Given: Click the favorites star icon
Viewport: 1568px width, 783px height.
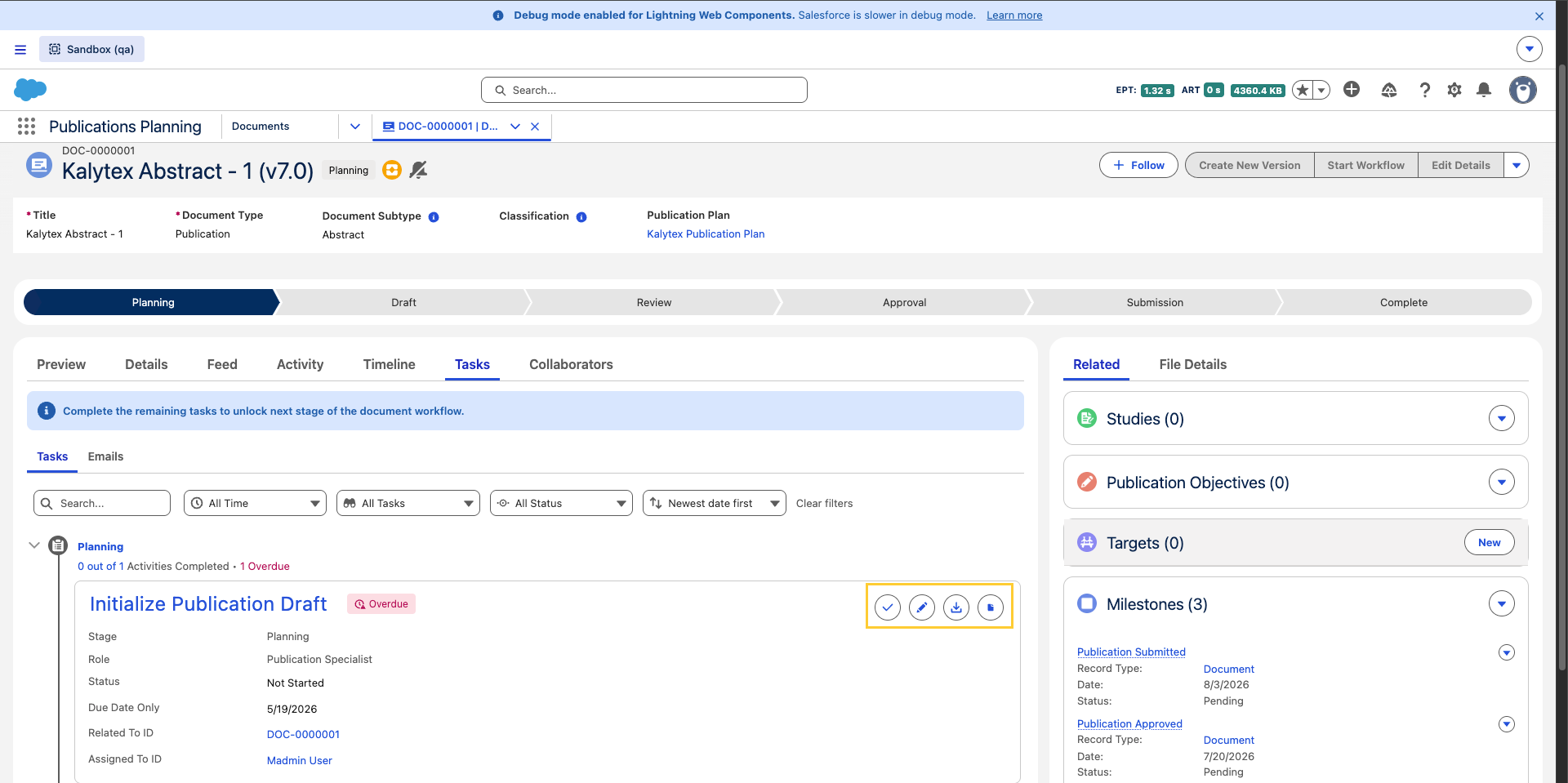Looking at the screenshot, I should [1303, 90].
